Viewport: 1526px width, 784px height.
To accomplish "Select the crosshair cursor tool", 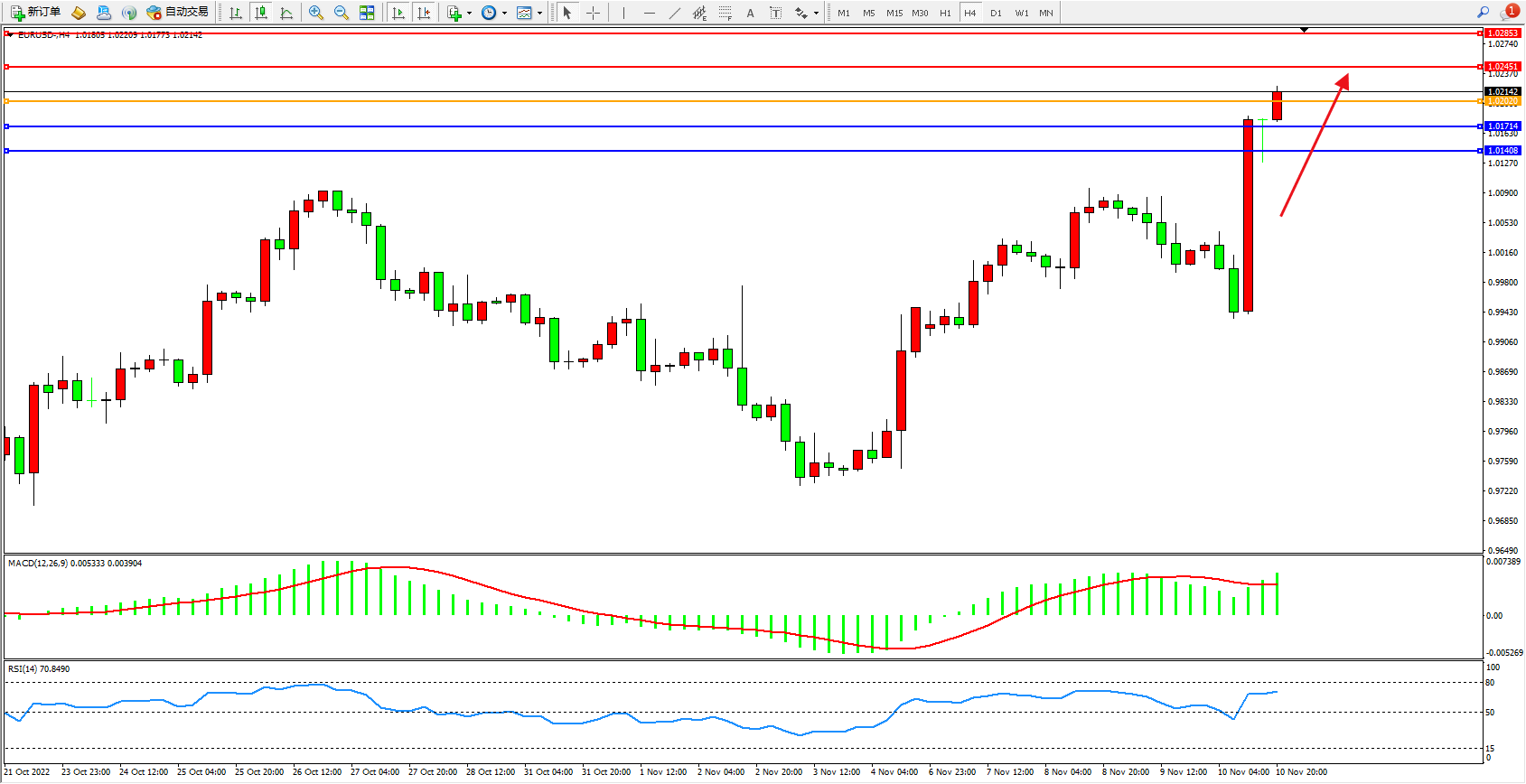I will tap(593, 13).
